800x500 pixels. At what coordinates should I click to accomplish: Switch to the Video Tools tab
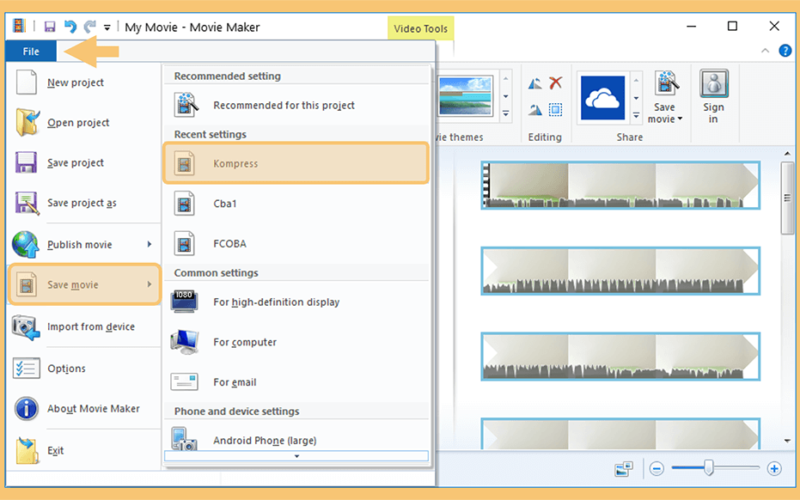tap(420, 29)
